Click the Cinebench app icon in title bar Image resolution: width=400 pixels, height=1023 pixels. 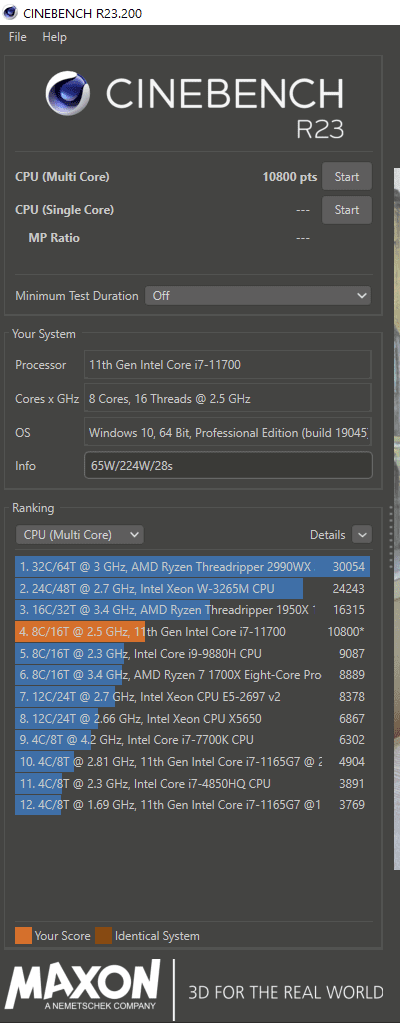point(11,12)
